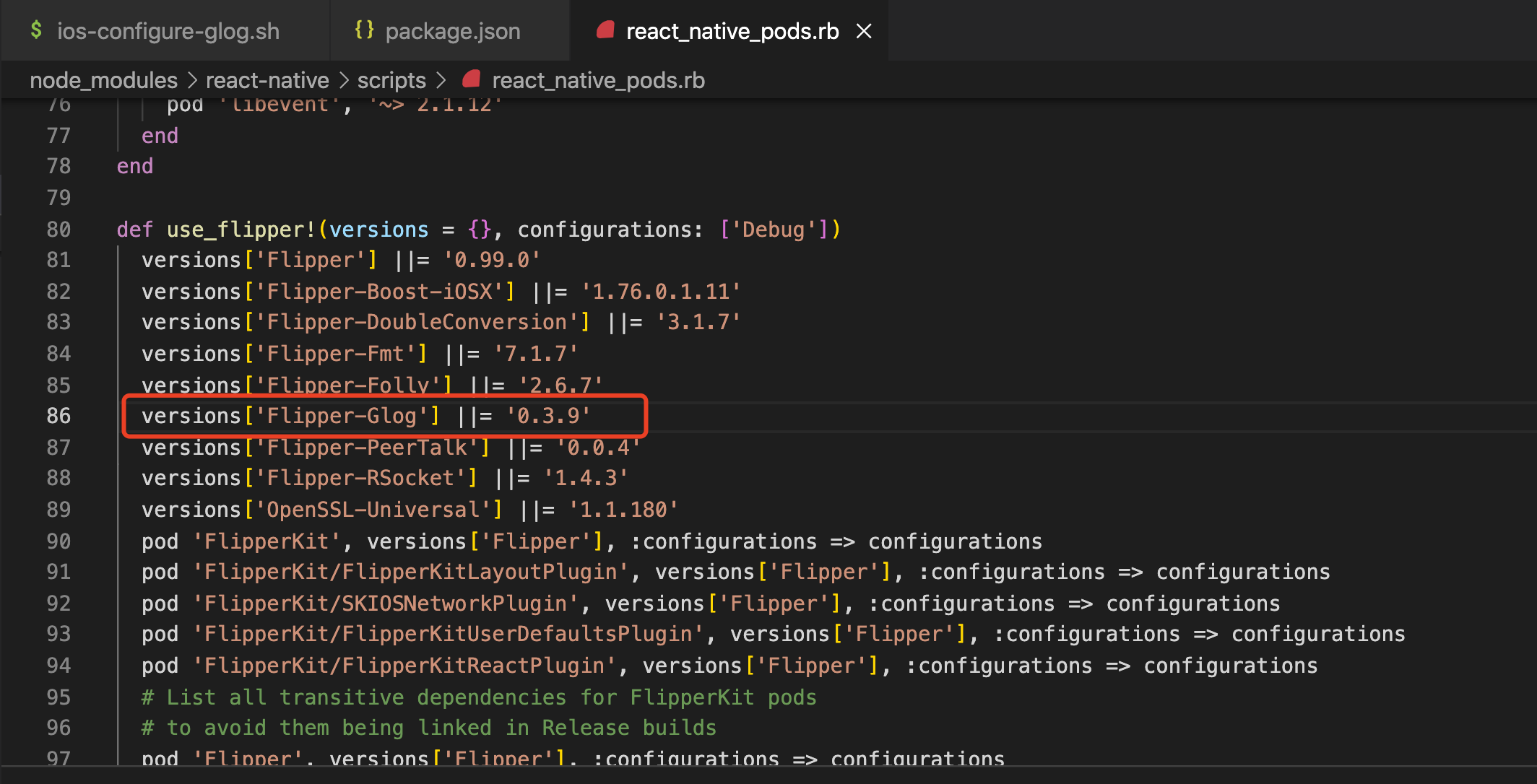This screenshot has height=784, width=1537.
Task: Click the '1.1.180' OpenSSL-Universal version string
Action: (623, 510)
